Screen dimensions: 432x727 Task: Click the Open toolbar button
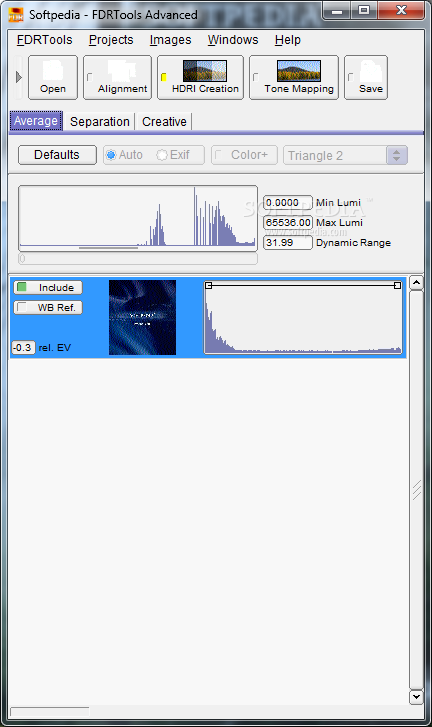(53, 77)
